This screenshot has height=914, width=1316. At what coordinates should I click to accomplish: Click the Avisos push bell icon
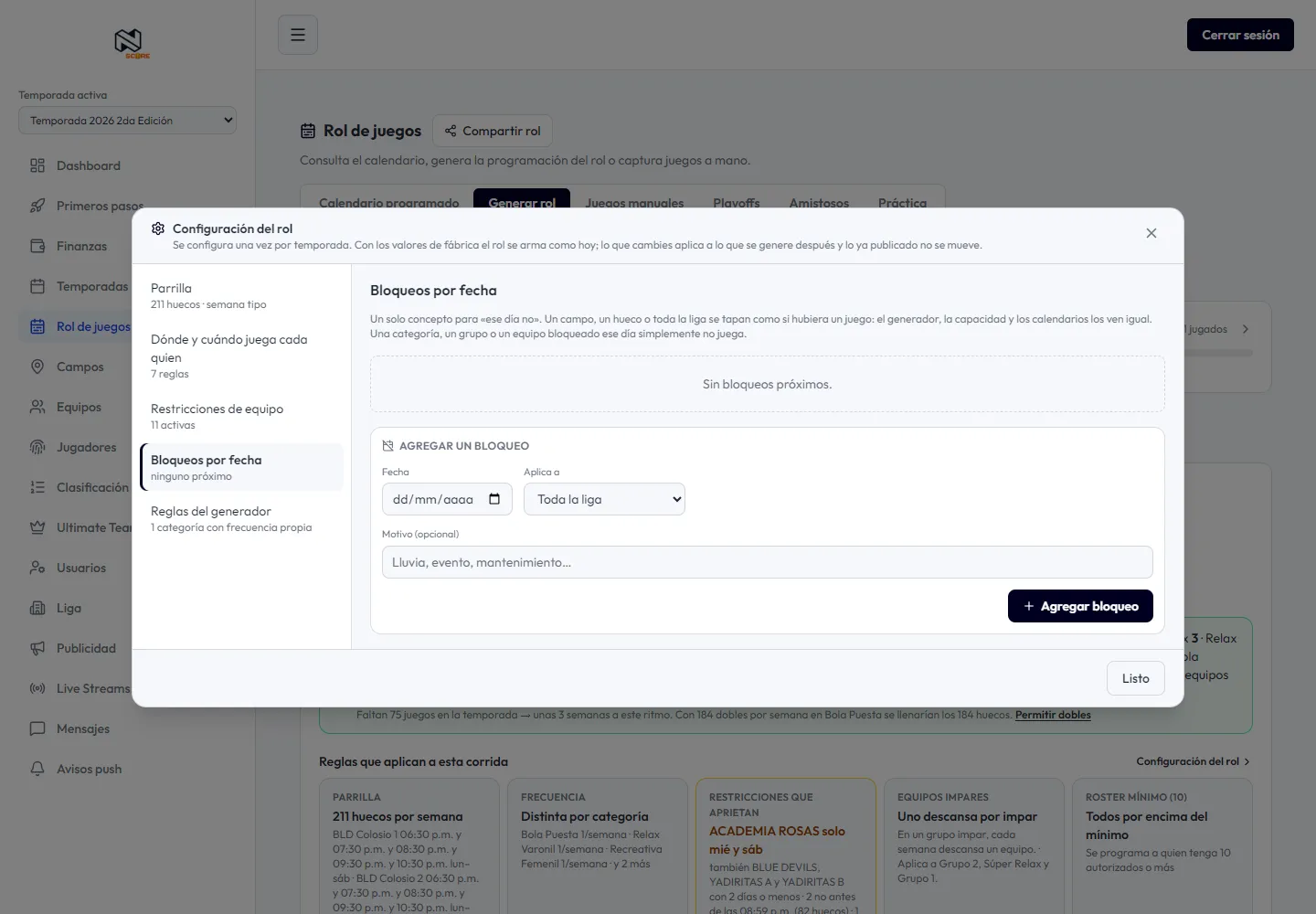(37, 769)
